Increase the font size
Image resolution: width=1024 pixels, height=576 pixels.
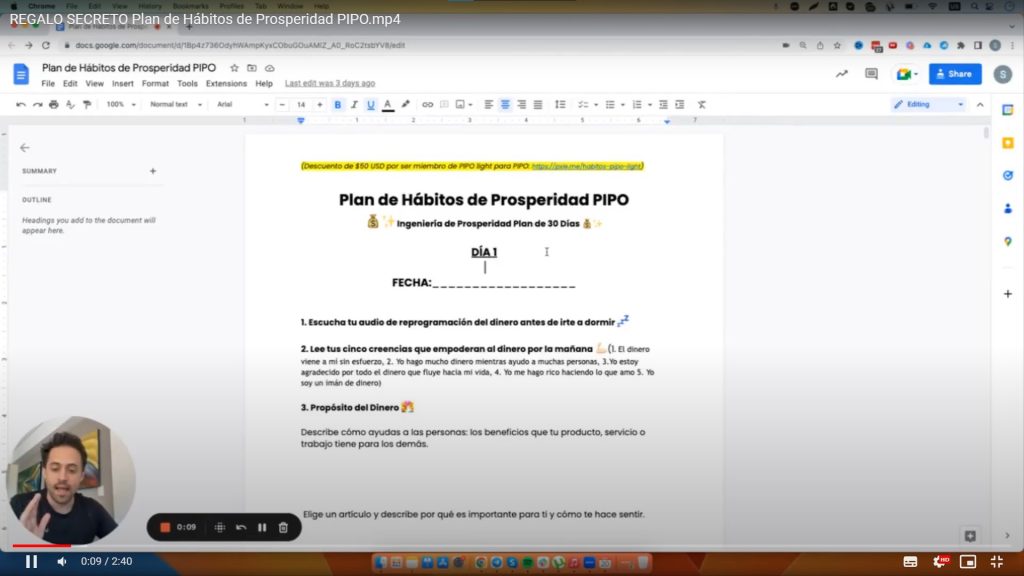[x=319, y=104]
